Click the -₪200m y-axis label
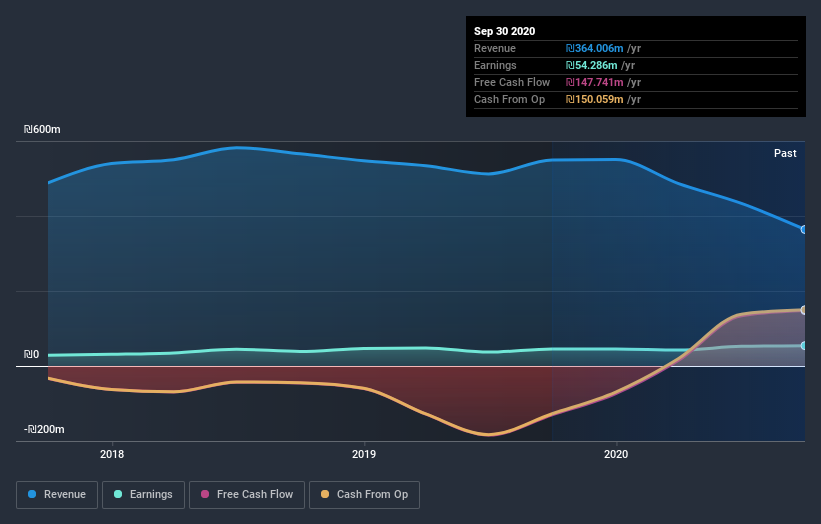The image size is (821, 524). tap(44, 429)
